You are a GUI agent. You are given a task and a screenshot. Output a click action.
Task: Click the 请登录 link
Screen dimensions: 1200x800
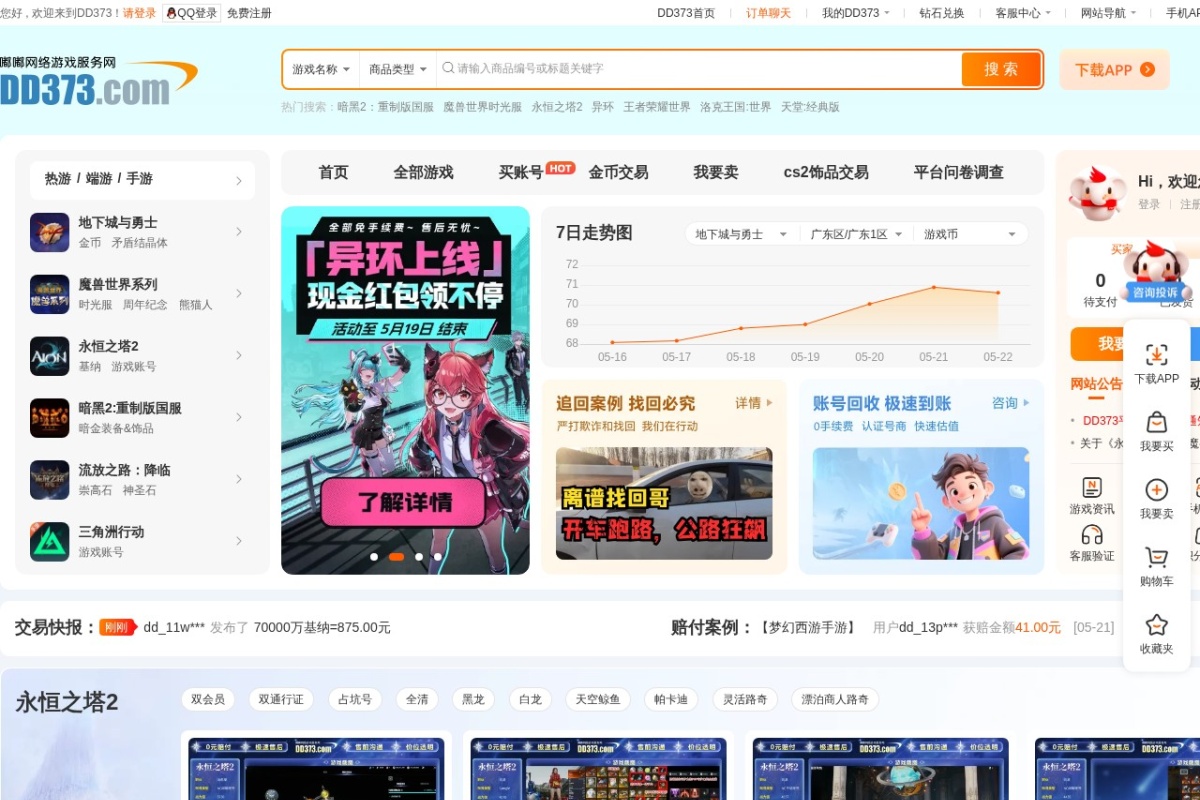[139, 13]
